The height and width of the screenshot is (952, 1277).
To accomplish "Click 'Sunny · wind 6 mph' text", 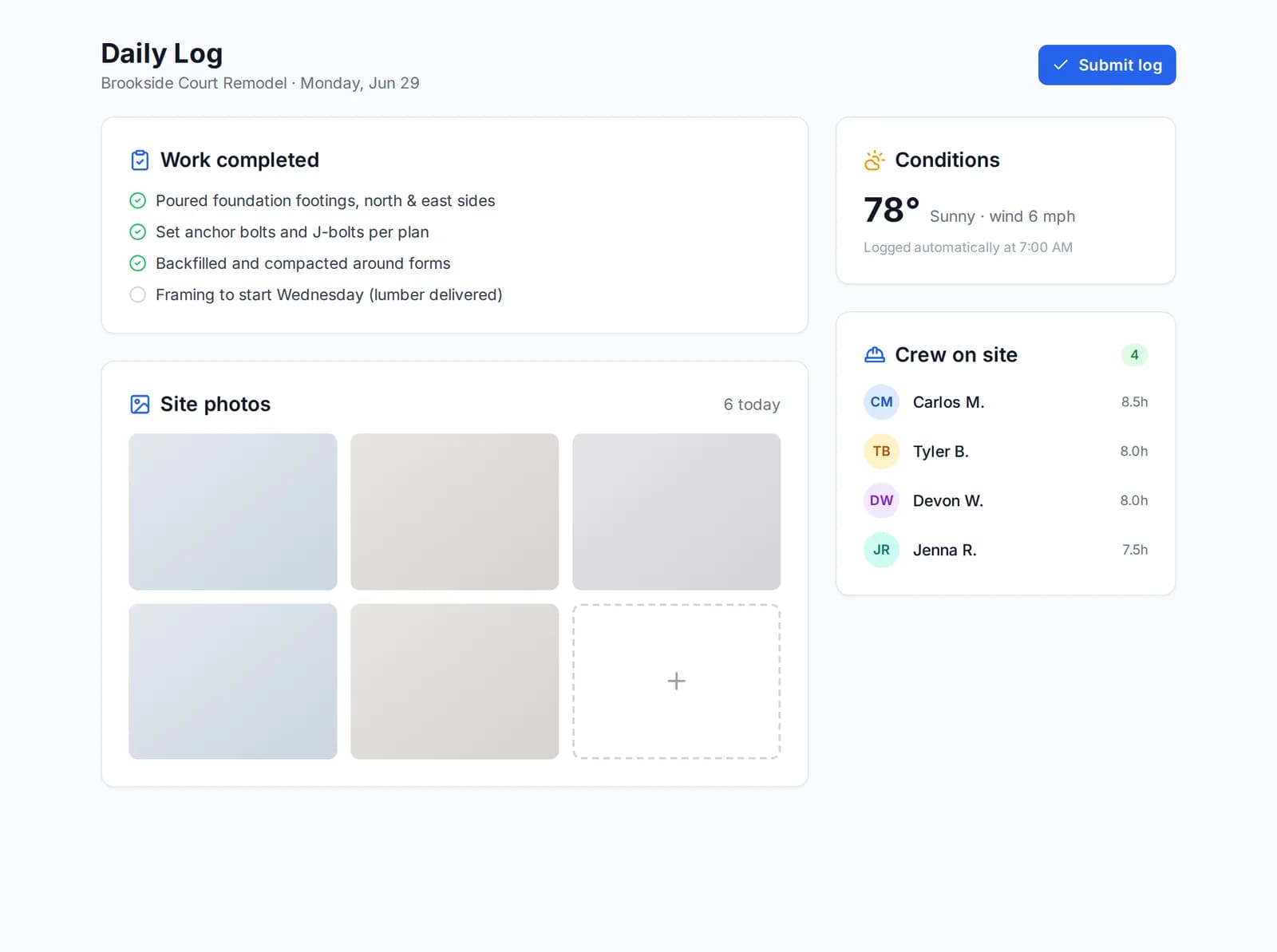I will (1002, 216).
